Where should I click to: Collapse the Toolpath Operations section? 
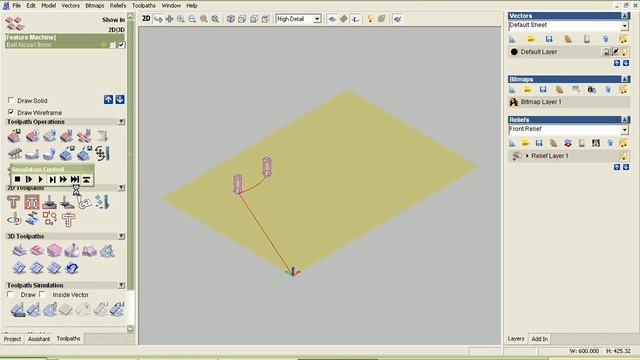click(x=121, y=122)
